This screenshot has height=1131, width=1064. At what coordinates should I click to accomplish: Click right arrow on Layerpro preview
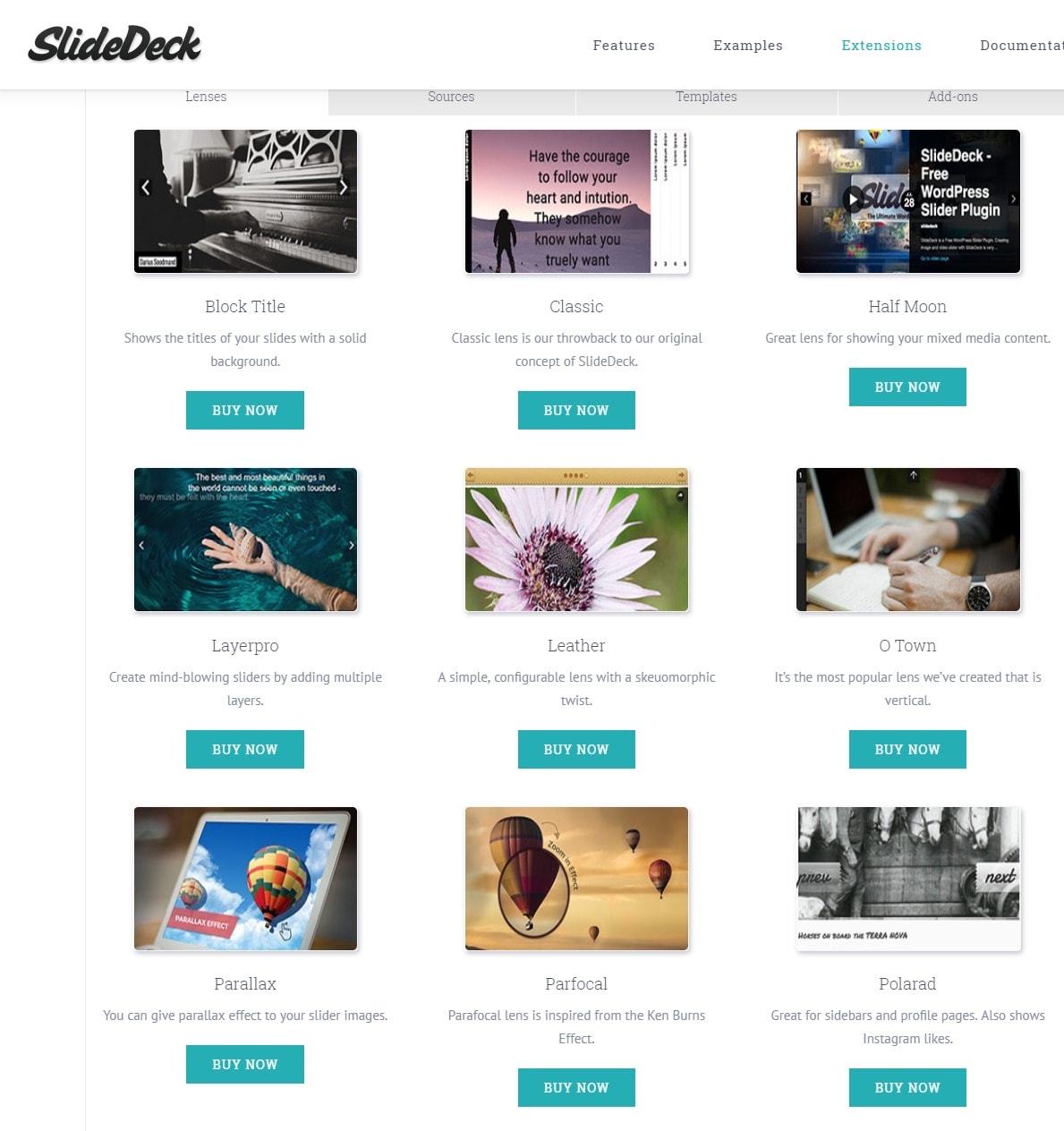pyautogui.click(x=352, y=545)
